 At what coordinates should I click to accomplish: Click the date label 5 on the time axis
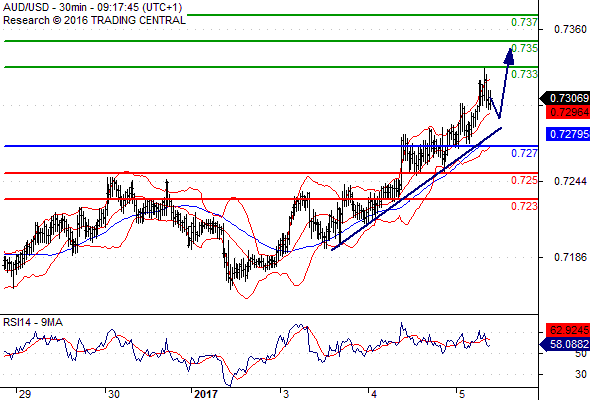tap(462, 394)
